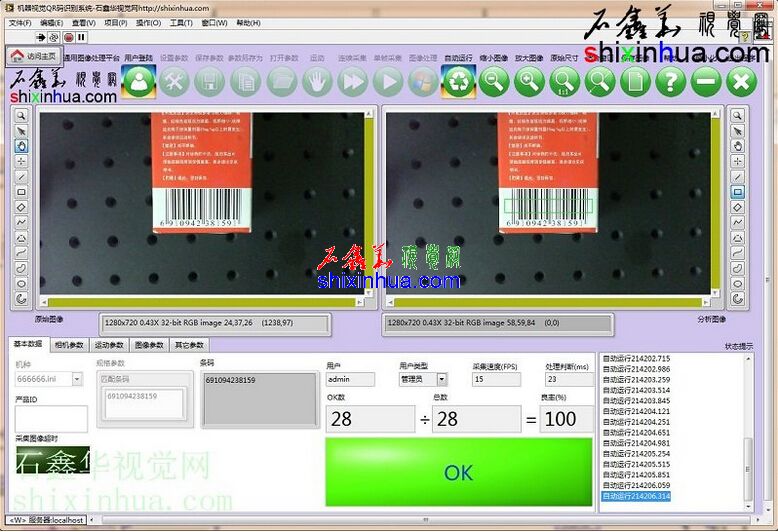Switch to the 其它参数 other parameters tab
The image size is (778, 532).
point(190,345)
